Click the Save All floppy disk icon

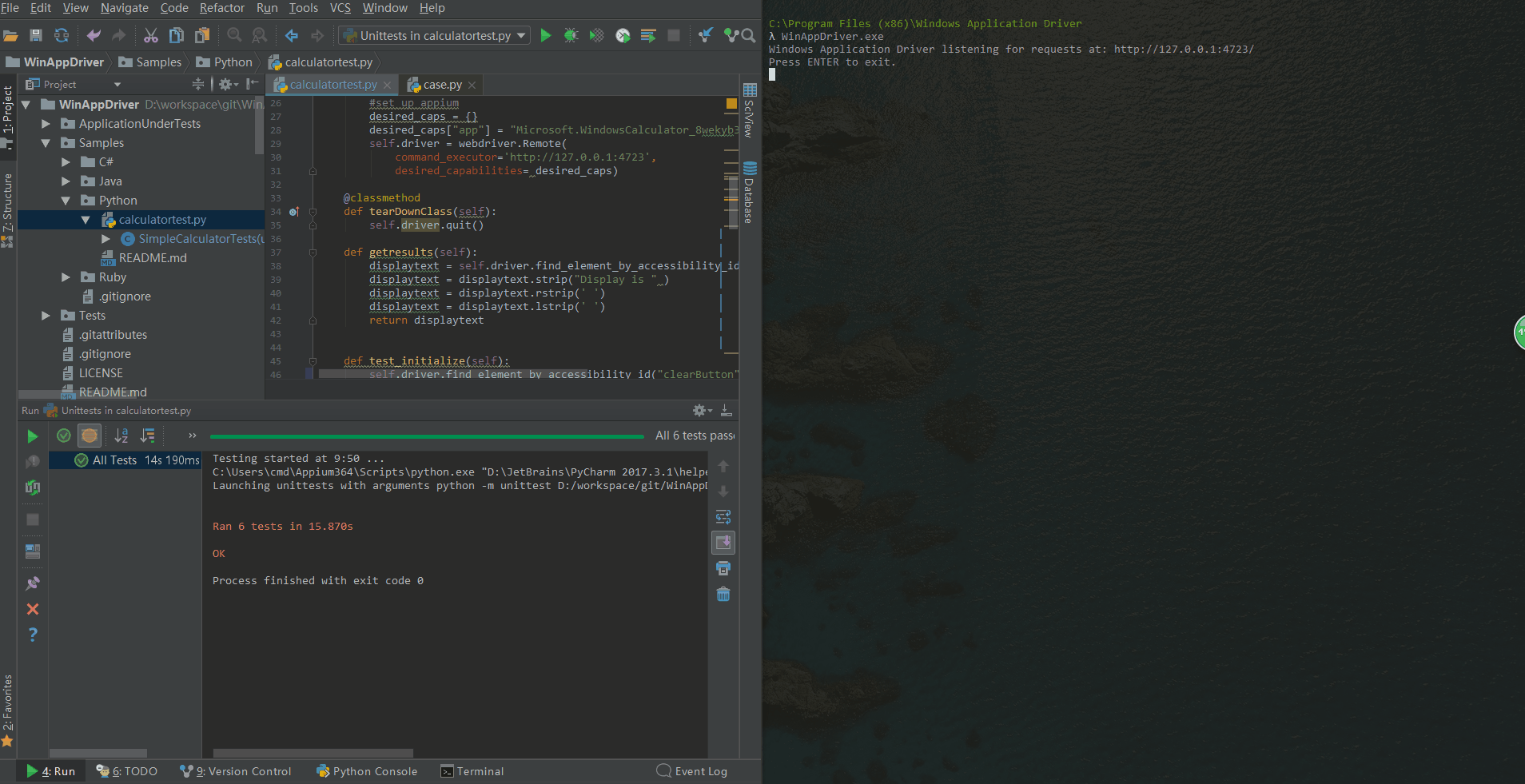click(36, 35)
